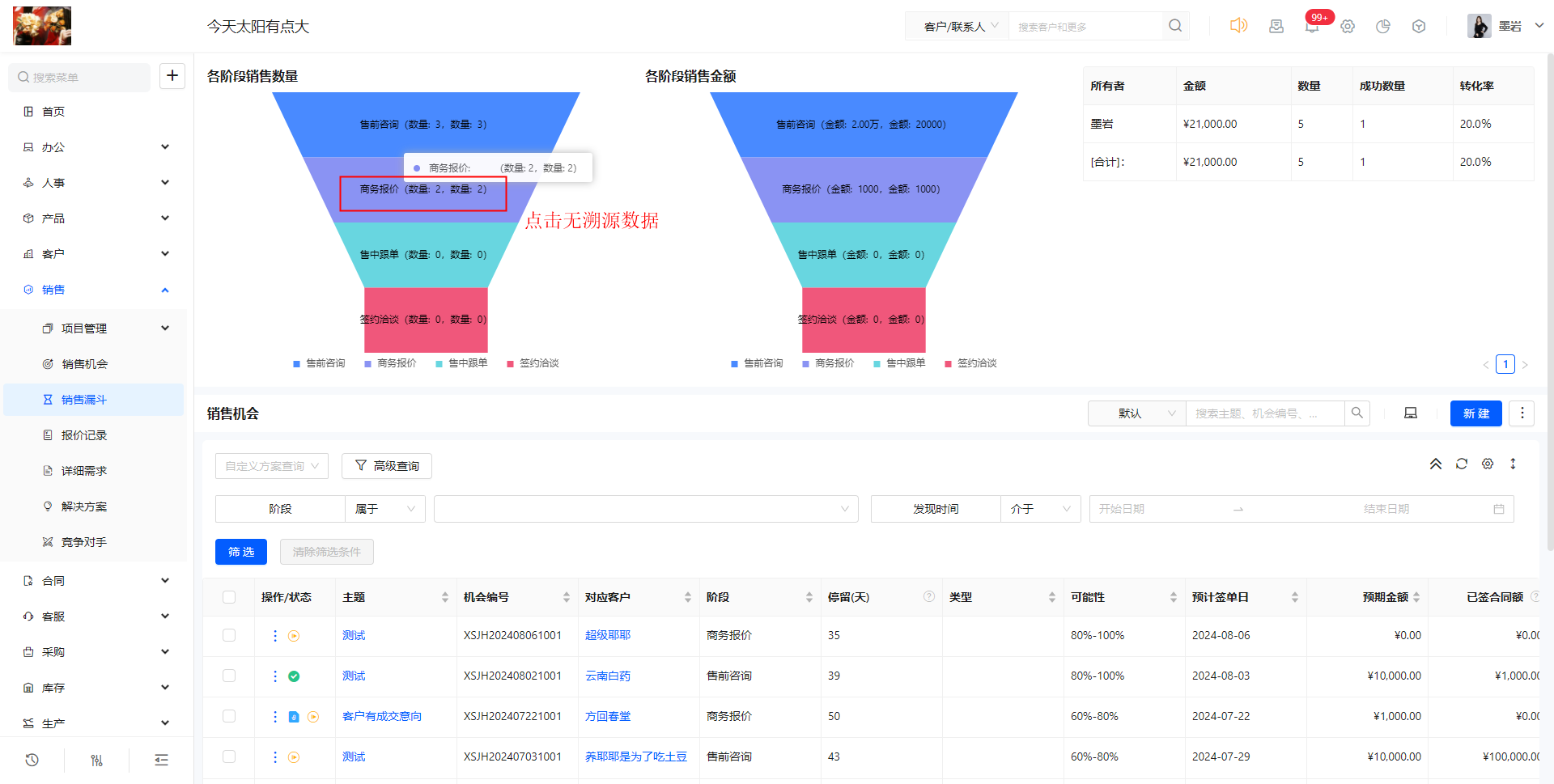Click the pie chart icon in header
Screen dimensions: 1554x784
1383,27
